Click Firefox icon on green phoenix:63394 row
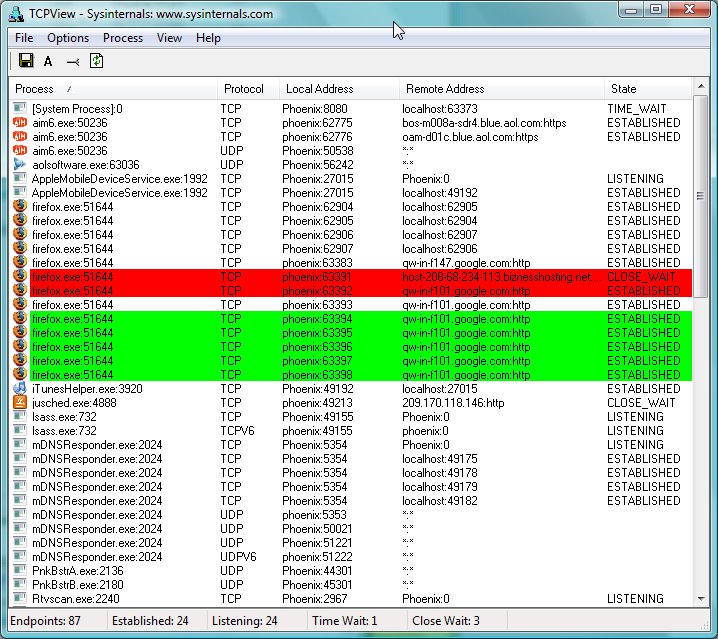This screenshot has height=639, width=718. pos(20,318)
